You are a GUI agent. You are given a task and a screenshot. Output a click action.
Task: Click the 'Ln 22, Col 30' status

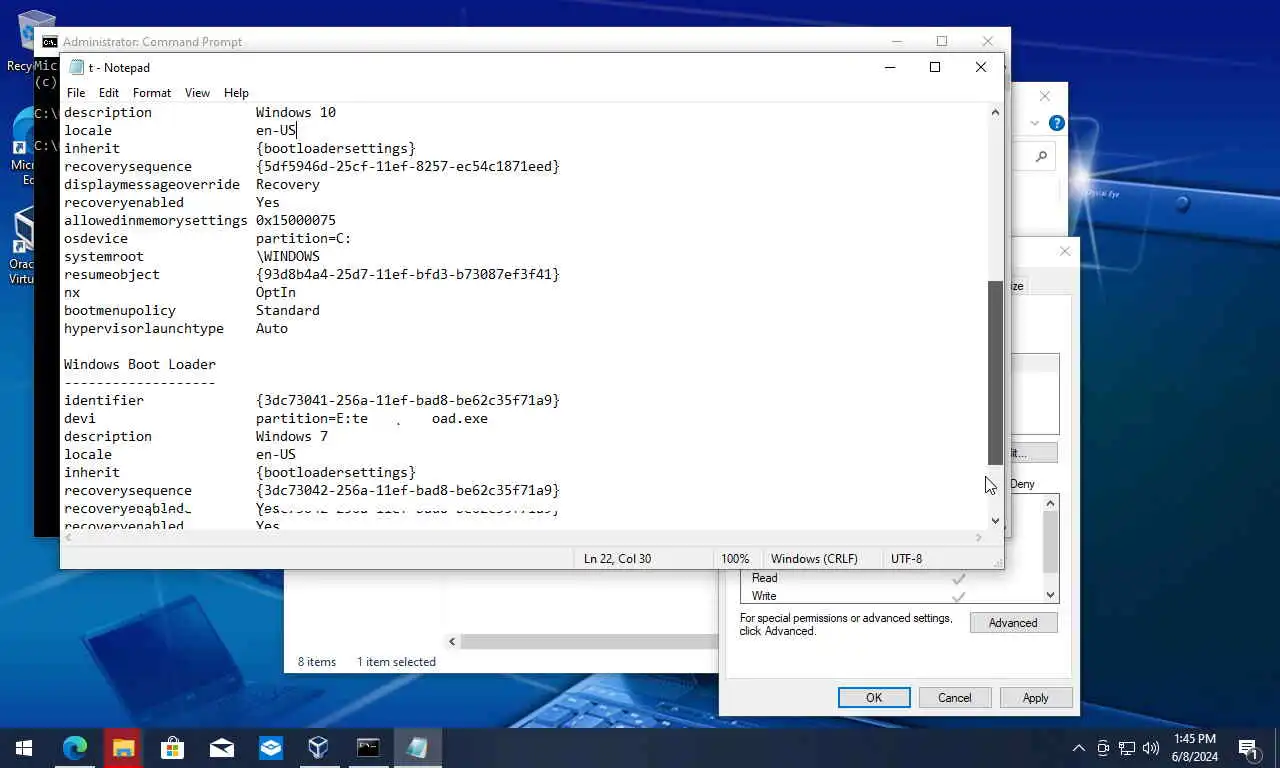617,559
